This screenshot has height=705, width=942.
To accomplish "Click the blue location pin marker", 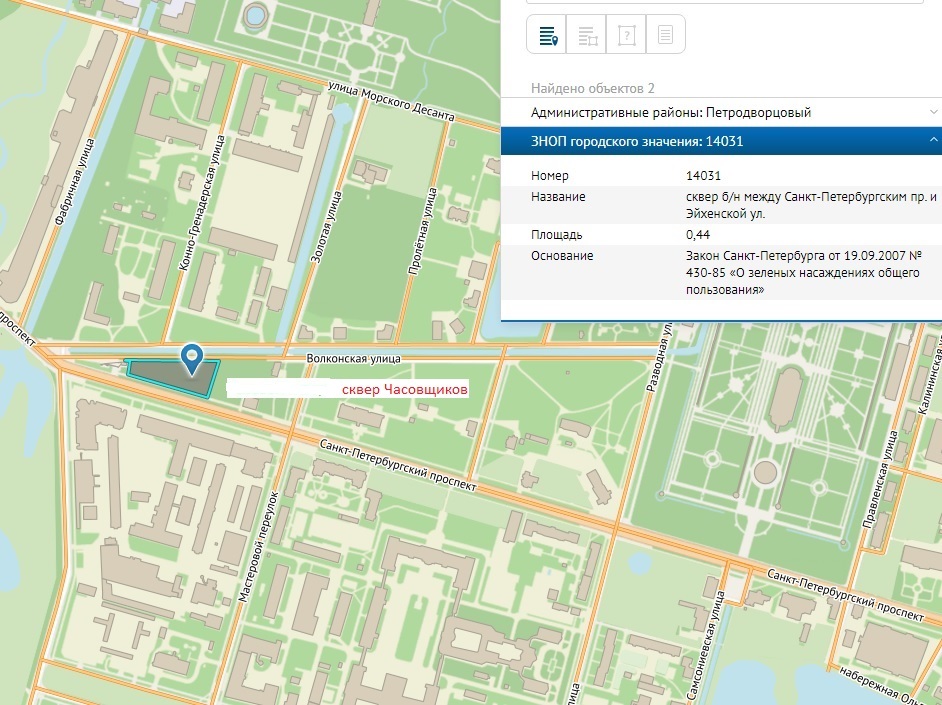I will tap(191, 357).
